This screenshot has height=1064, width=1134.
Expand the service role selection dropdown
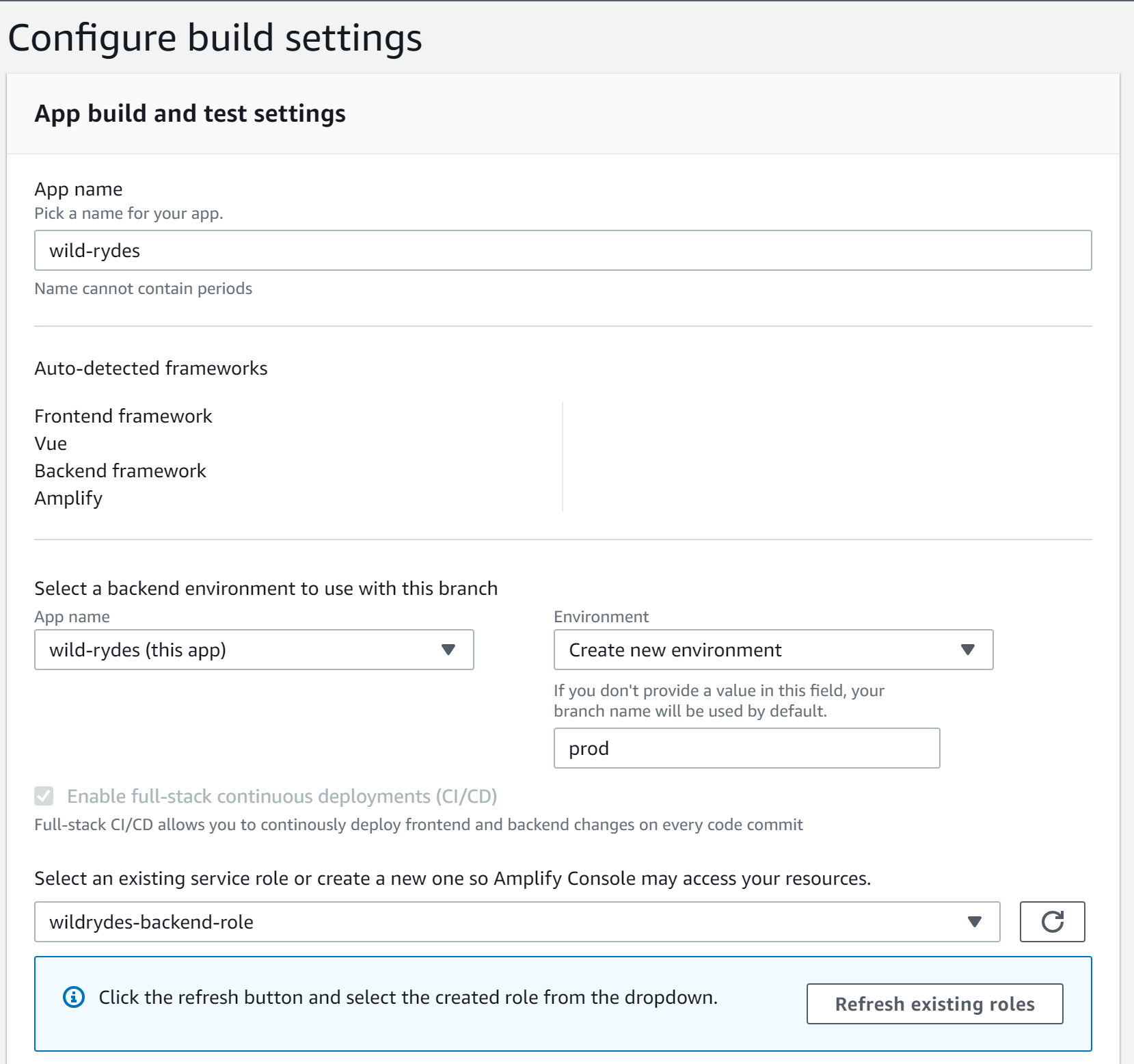pos(517,922)
